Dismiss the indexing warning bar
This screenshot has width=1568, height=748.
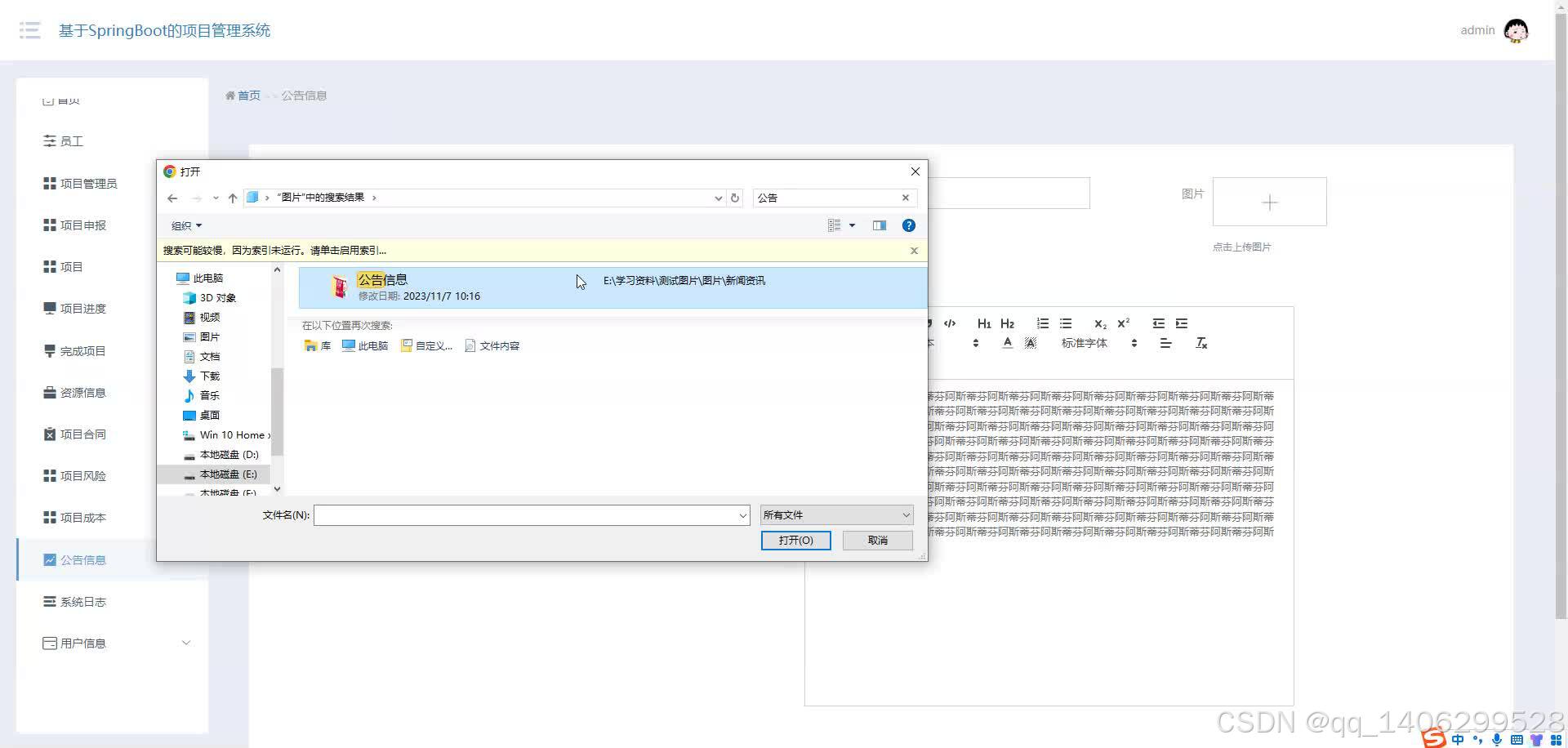(914, 251)
